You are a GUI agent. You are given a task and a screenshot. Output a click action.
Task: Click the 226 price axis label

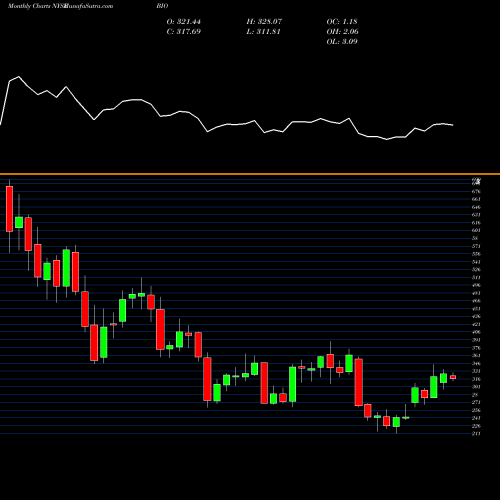coord(476,426)
